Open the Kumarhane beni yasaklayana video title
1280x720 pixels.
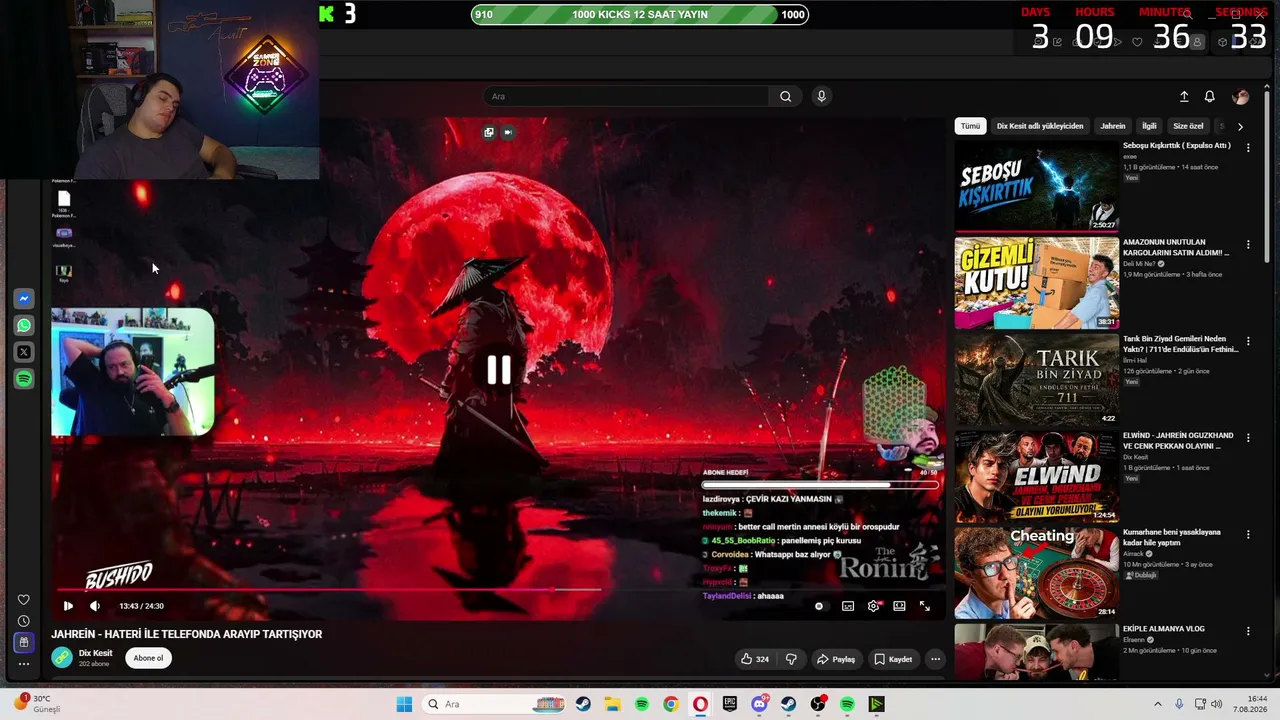1172,537
